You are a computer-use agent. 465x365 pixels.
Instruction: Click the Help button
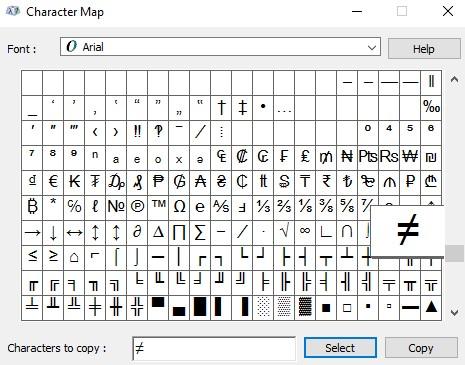tap(424, 49)
